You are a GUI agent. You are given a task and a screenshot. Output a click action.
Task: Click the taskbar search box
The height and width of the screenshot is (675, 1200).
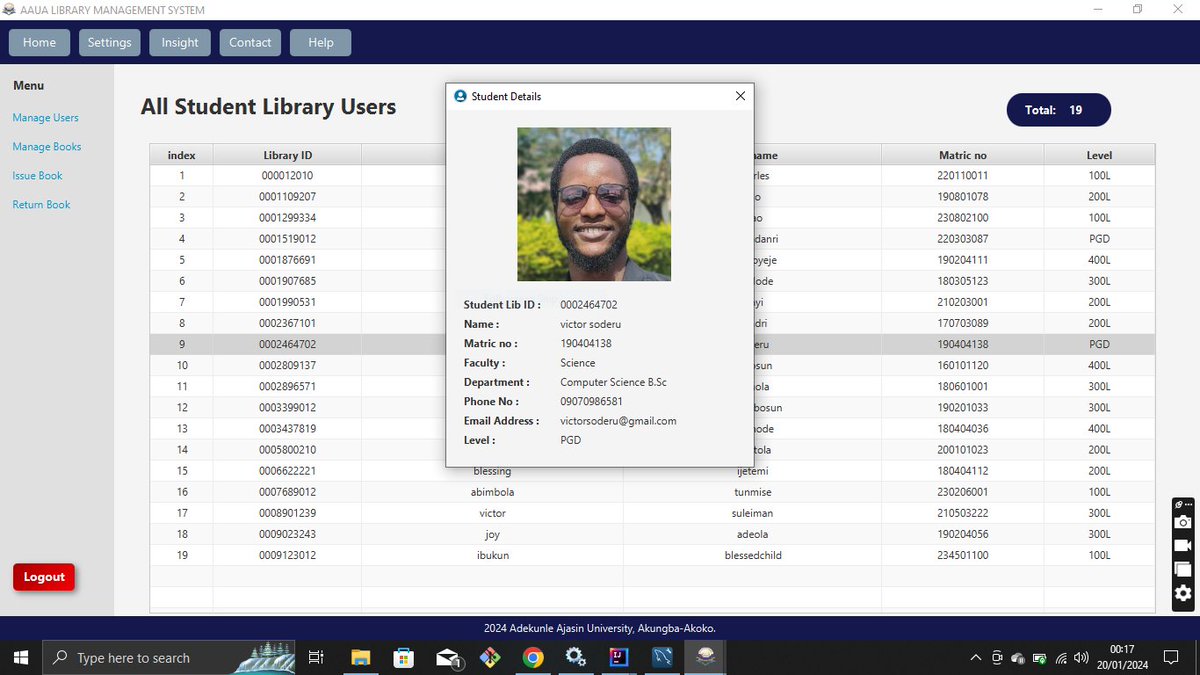click(170, 657)
